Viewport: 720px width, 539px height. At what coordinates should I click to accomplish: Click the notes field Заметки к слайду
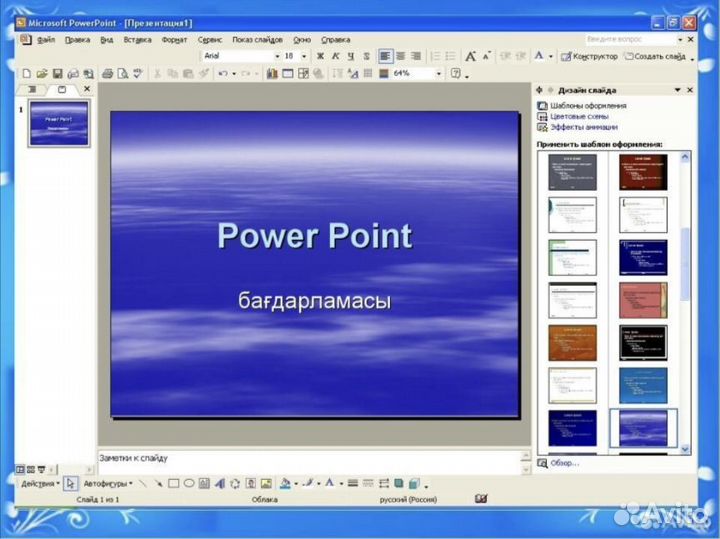[x=309, y=463]
